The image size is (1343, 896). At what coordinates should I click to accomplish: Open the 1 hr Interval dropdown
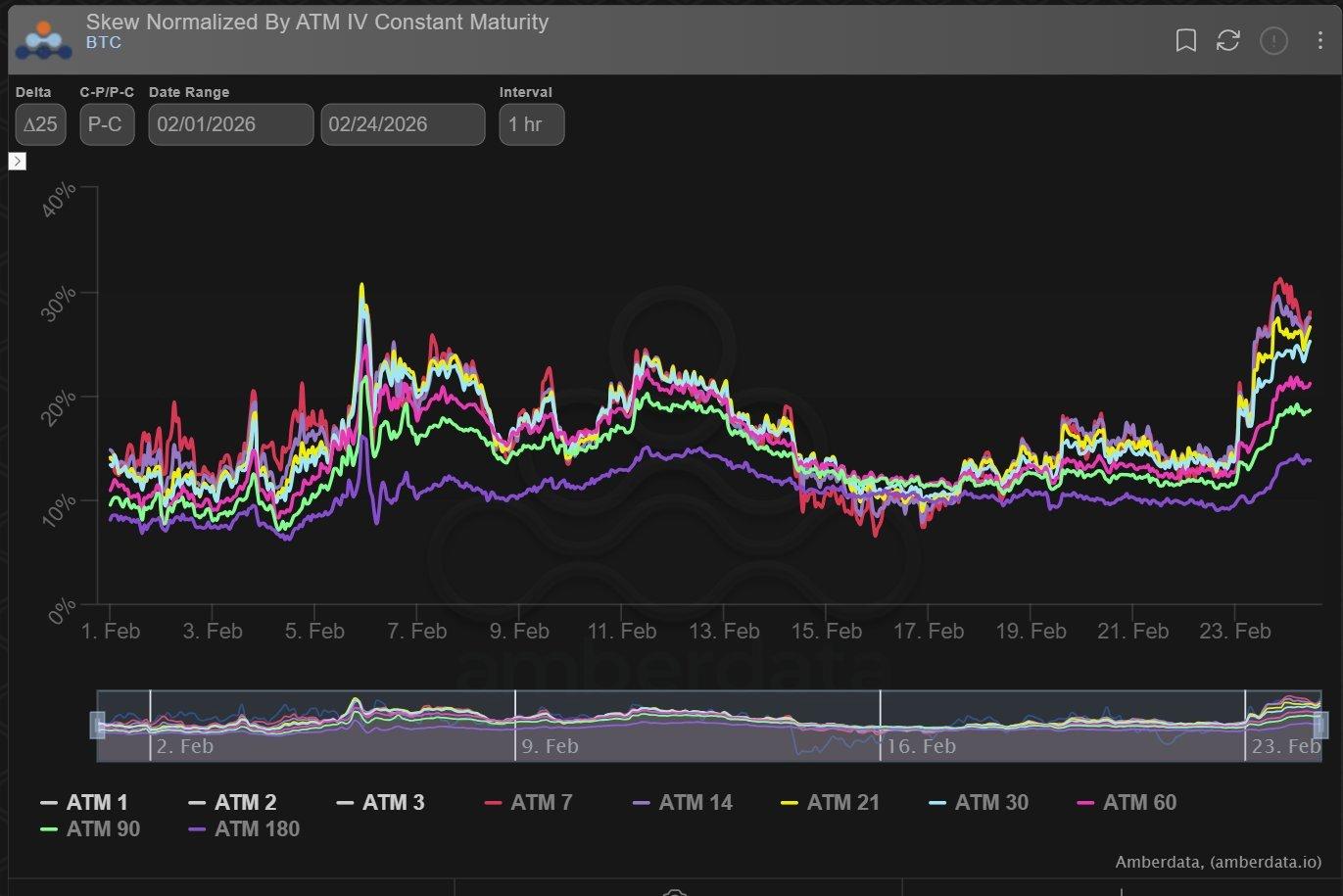pos(531,124)
